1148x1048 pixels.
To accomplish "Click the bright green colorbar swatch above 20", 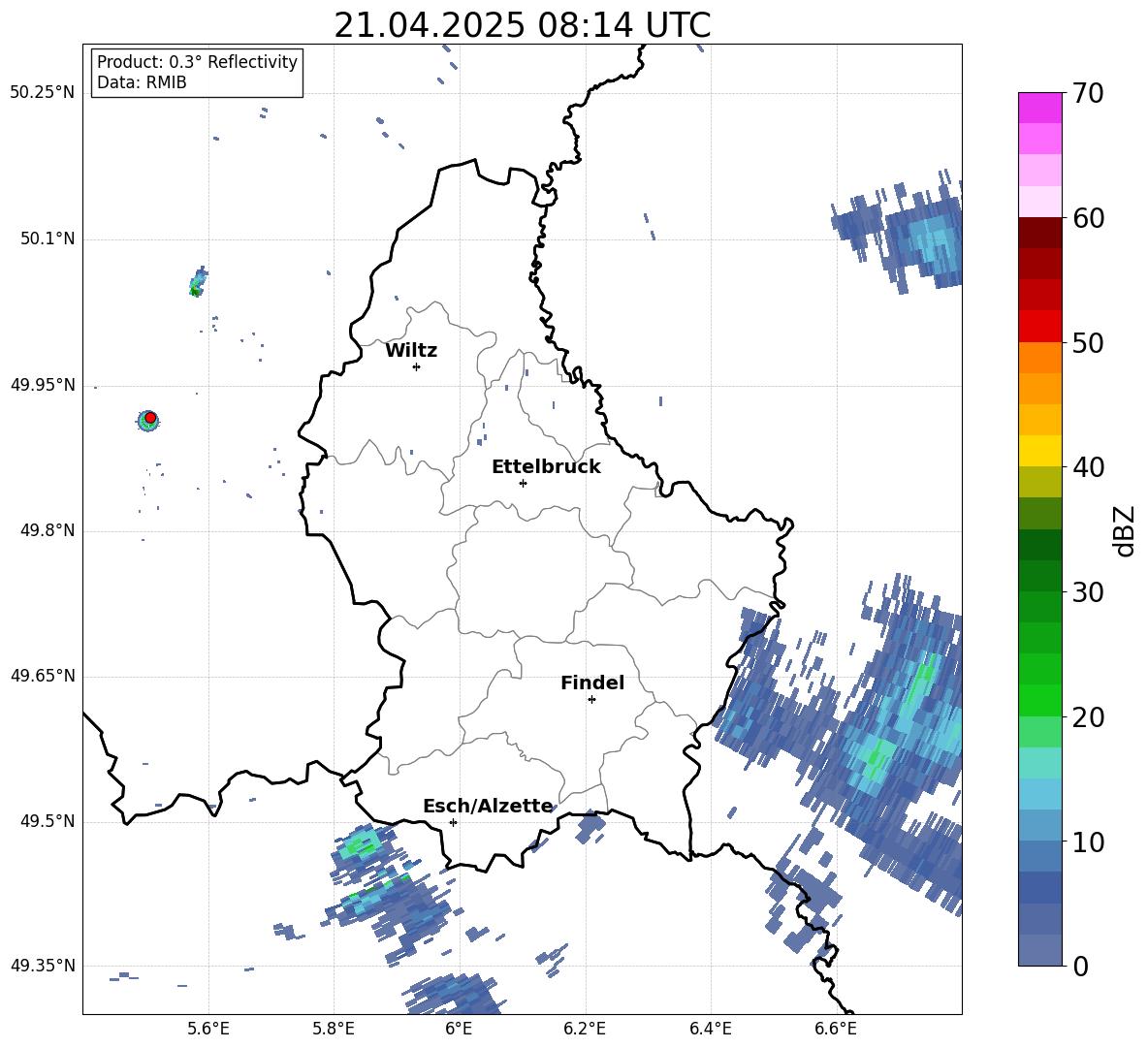I will point(1039,700).
